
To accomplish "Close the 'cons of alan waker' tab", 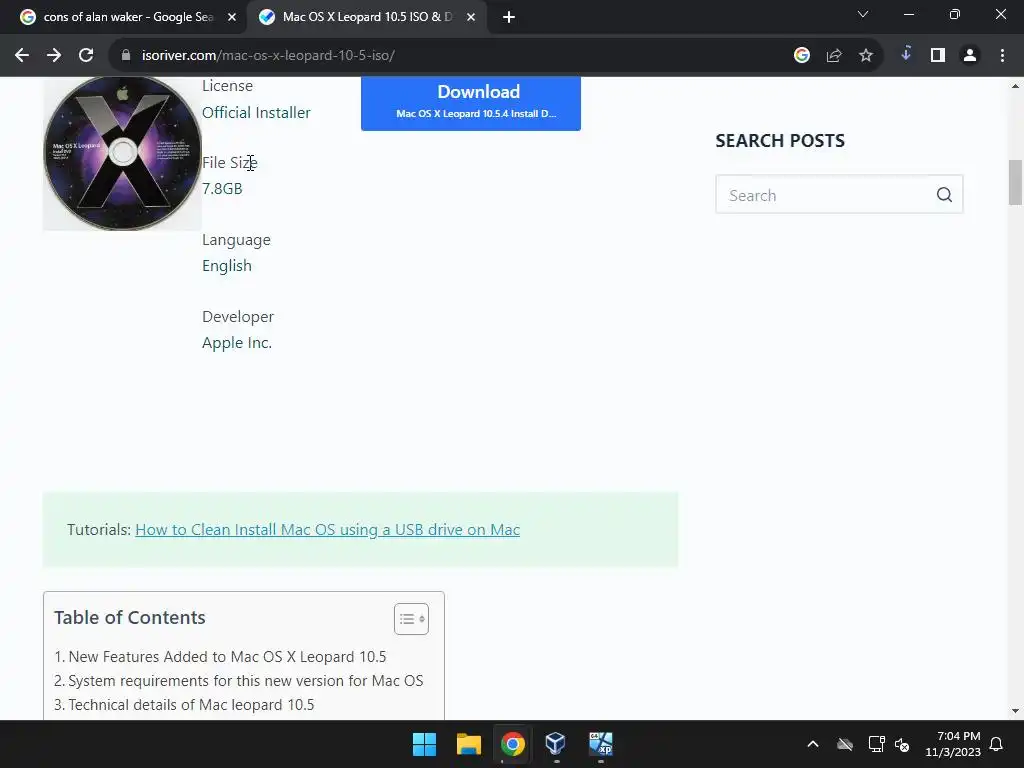I will (x=232, y=17).
